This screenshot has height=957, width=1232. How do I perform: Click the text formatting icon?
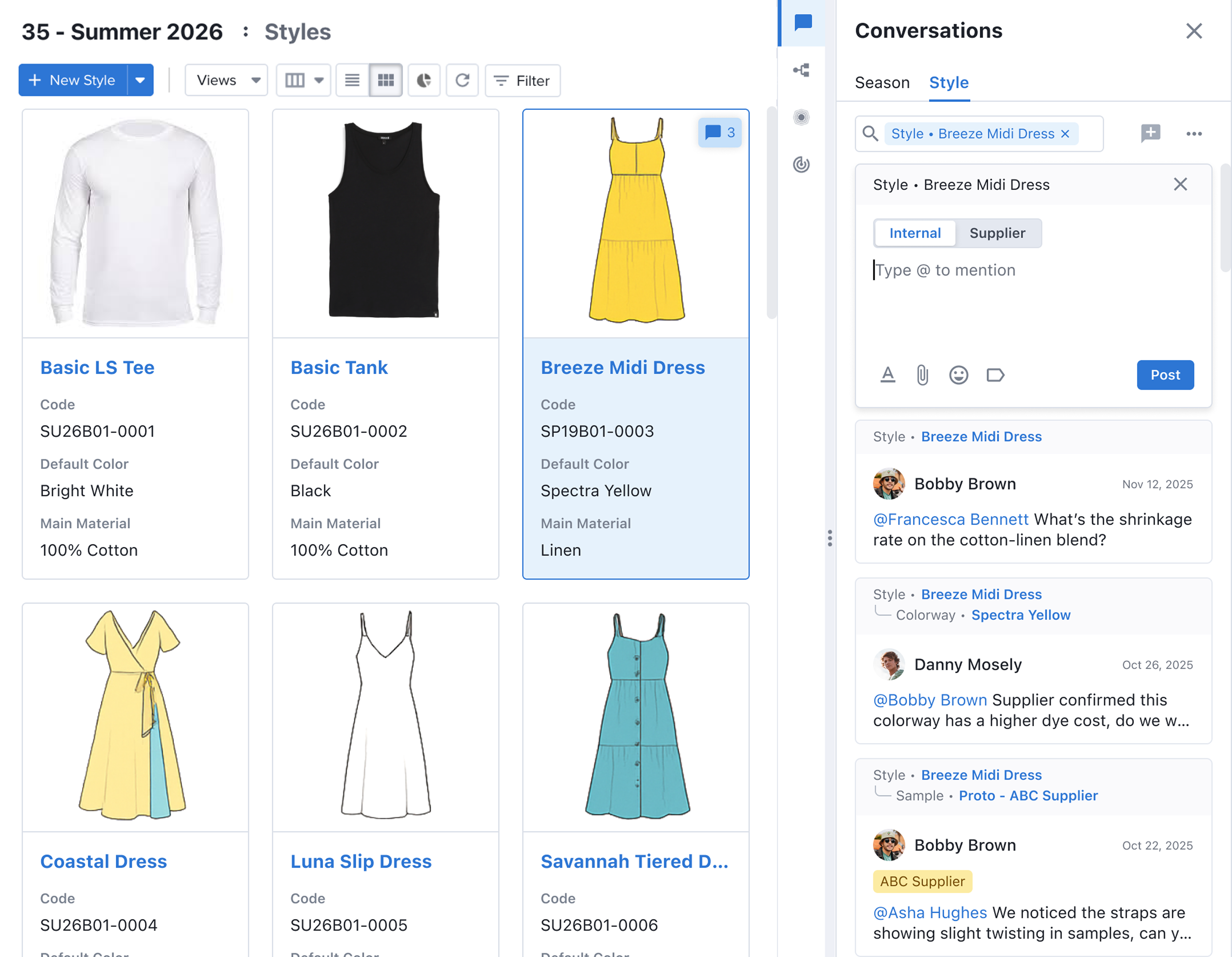(x=888, y=375)
